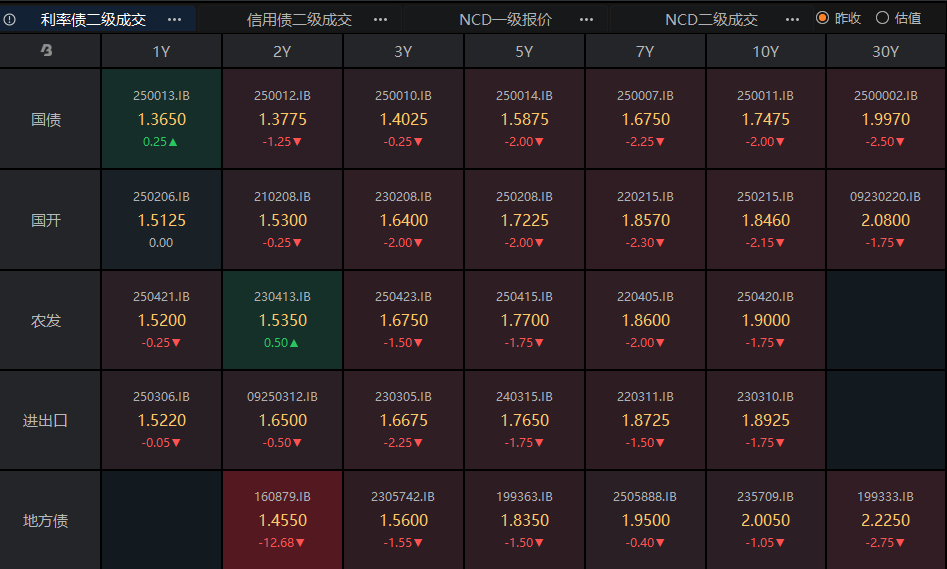Viewport: 947px width, 569px height.
Task: Click the 7Y column header
Action: pyautogui.click(x=645, y=51)
